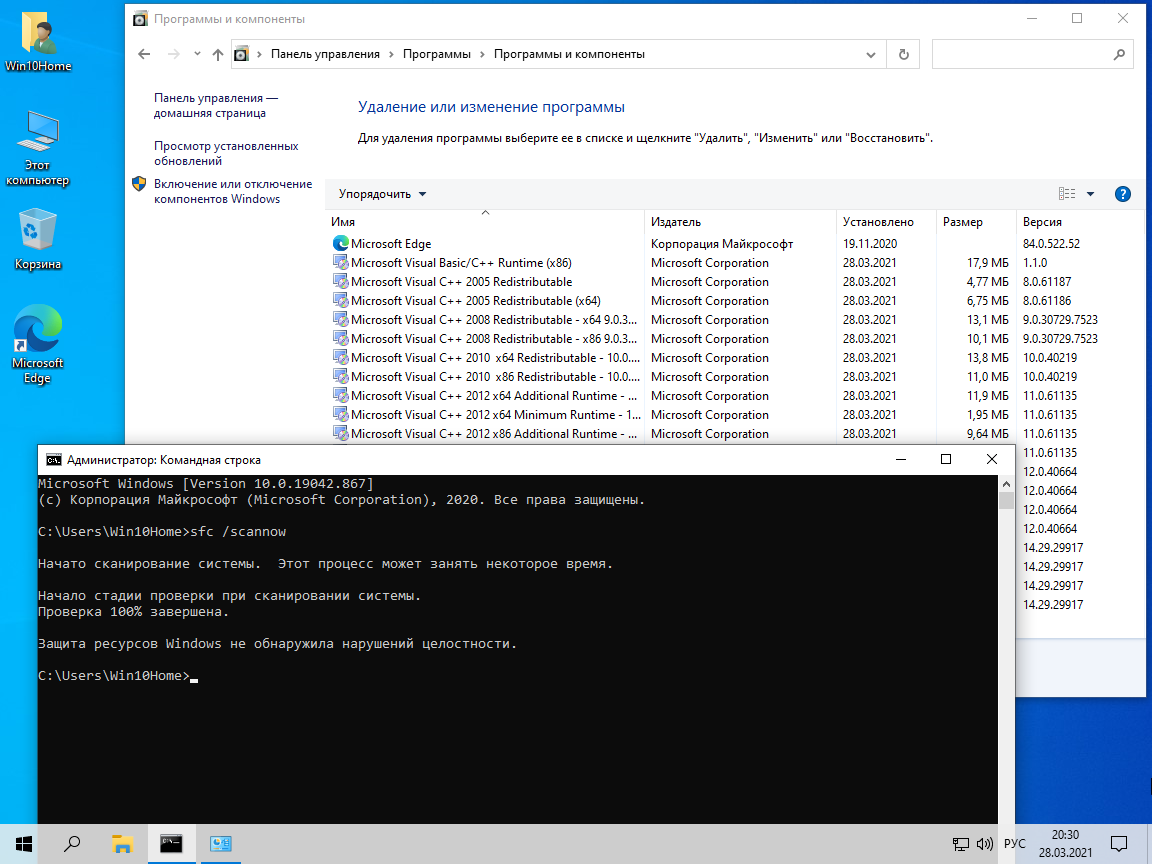Image resolution: width=1152 pixels, height=864 pixels.
Task: Click the search field in Programs window
Action: (x=1020, y=55)
